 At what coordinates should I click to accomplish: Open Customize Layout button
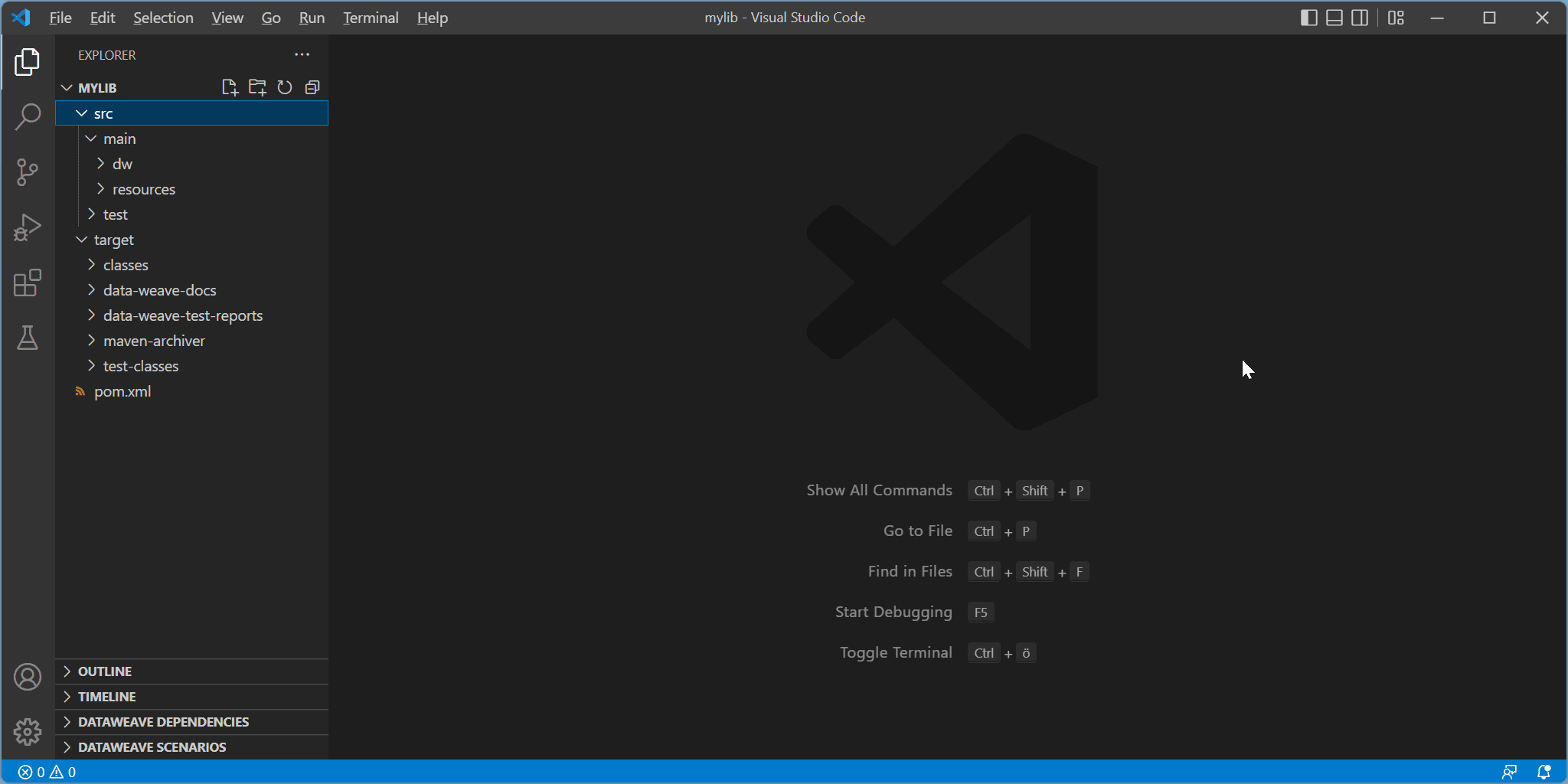coord(1396,18)
